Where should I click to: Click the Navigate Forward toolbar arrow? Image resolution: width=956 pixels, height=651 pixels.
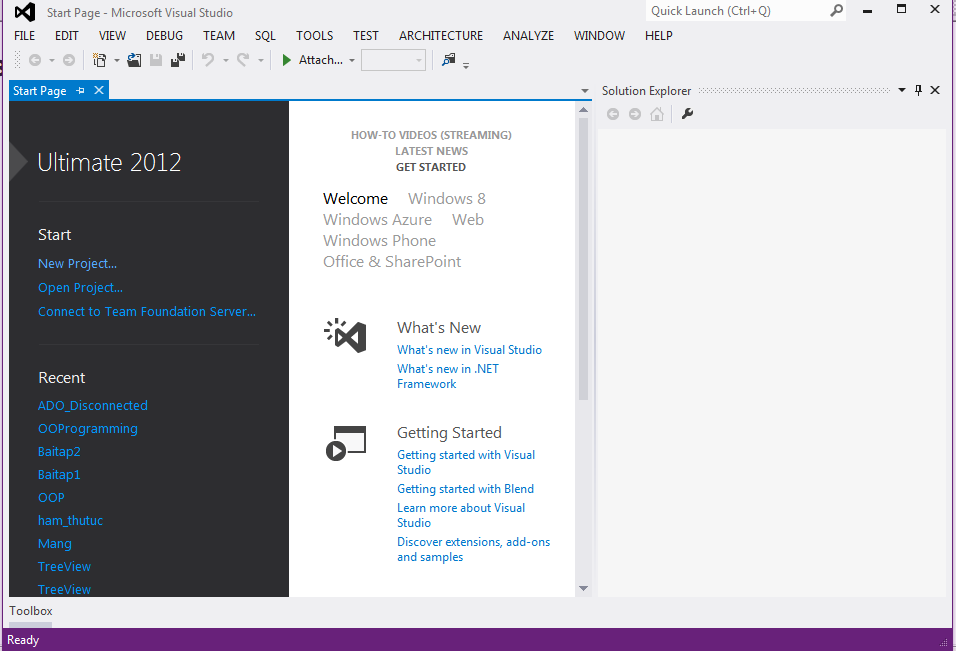[69, 60]
